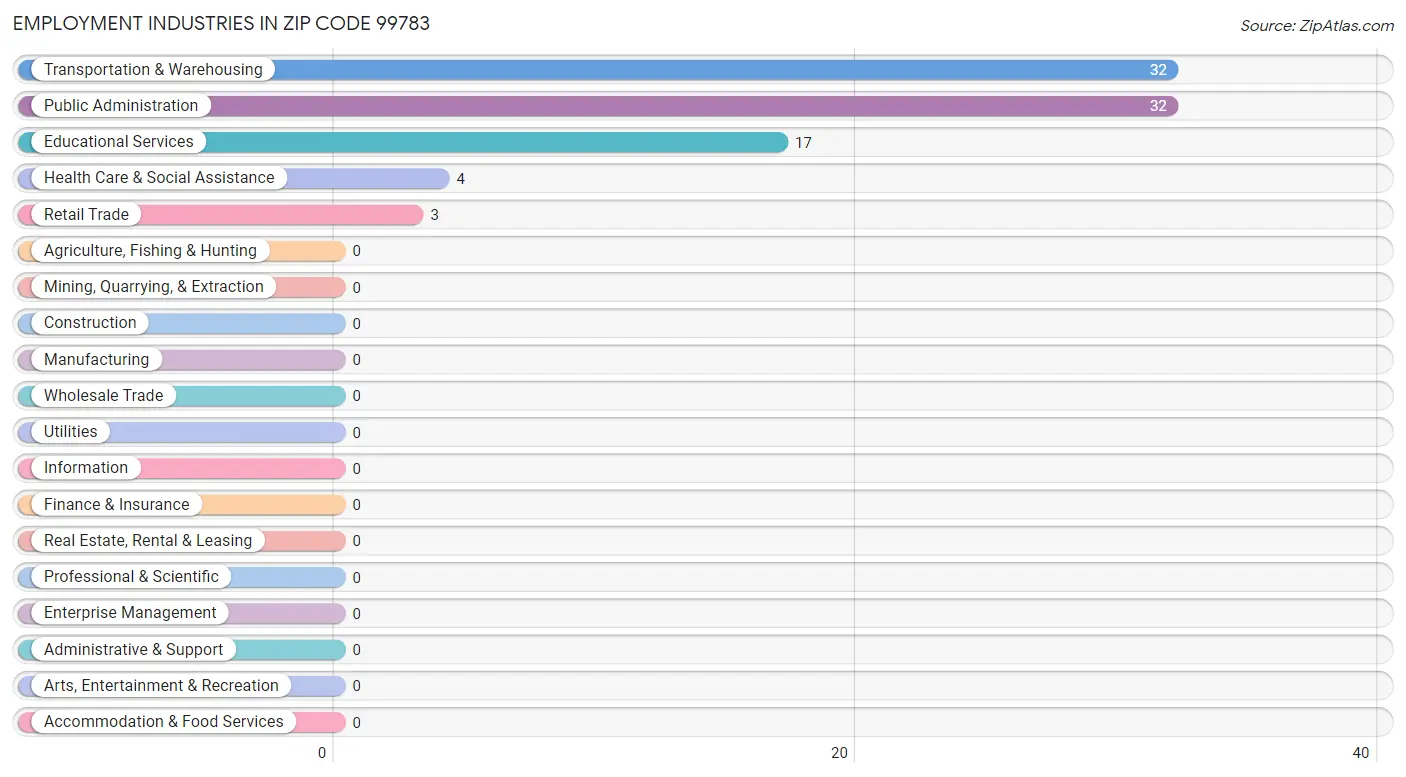
Task: Click the pink Retail Trade bar
Action: point(220,215)
